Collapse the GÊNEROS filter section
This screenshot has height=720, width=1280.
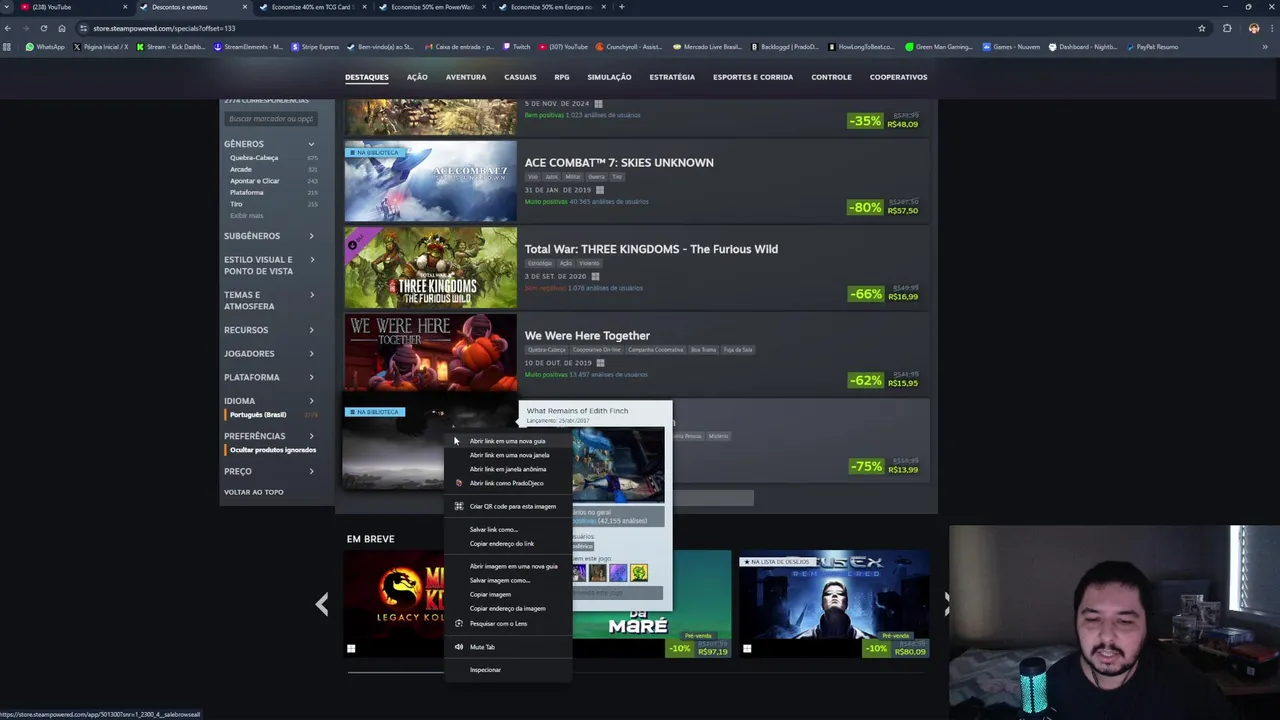(270, 144)
